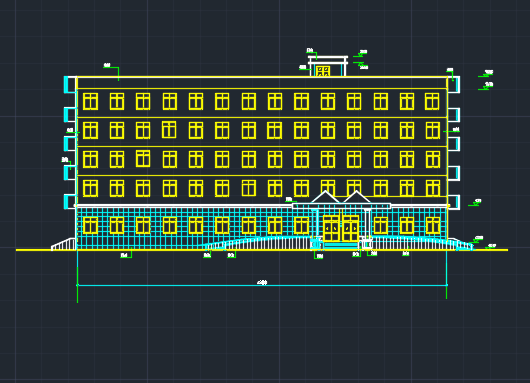The height and width of the screenshot is (383, 530).
Task: Select the white side staircase at building's left end
Action: coord(64,244)
